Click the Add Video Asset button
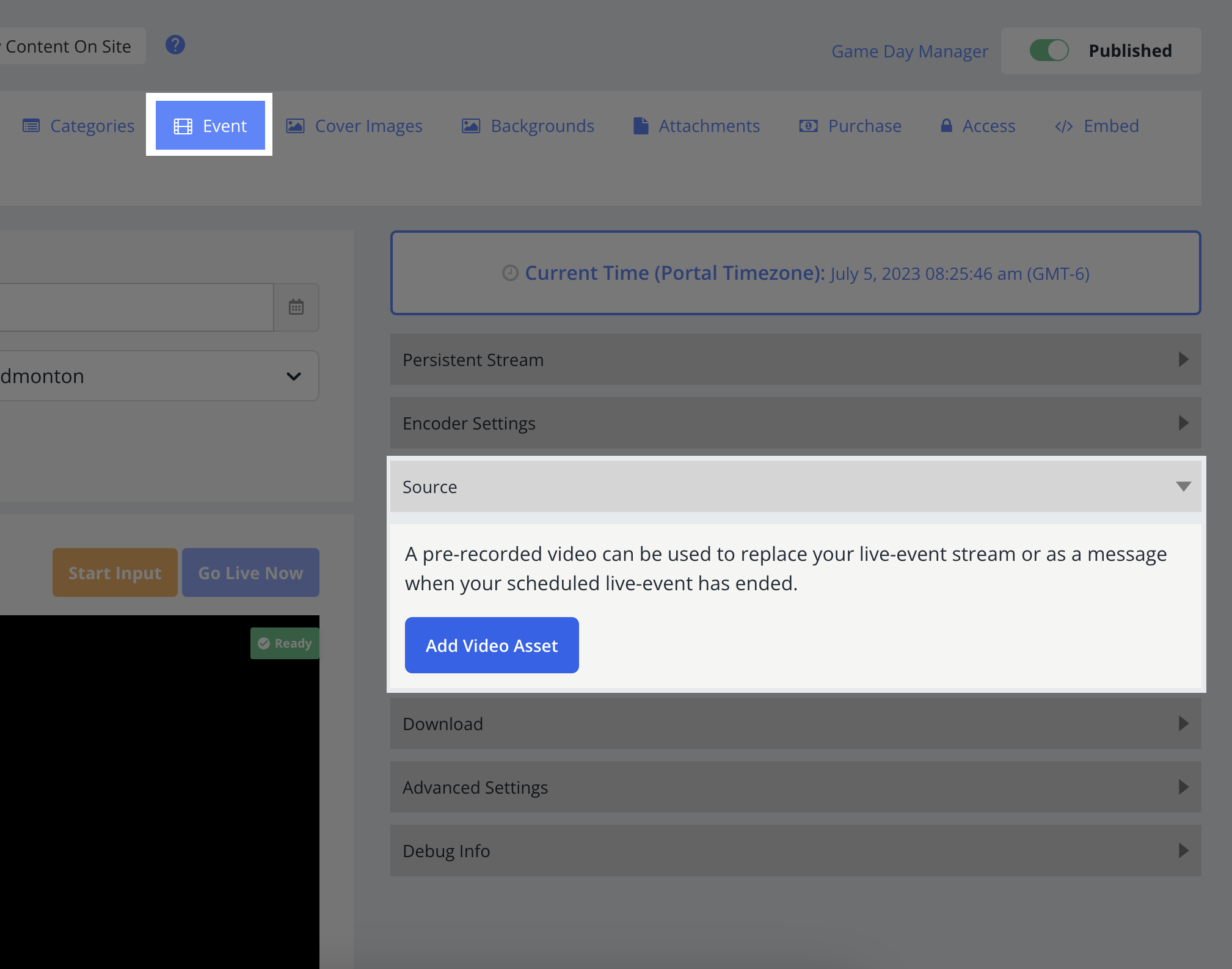 point(492,646)
